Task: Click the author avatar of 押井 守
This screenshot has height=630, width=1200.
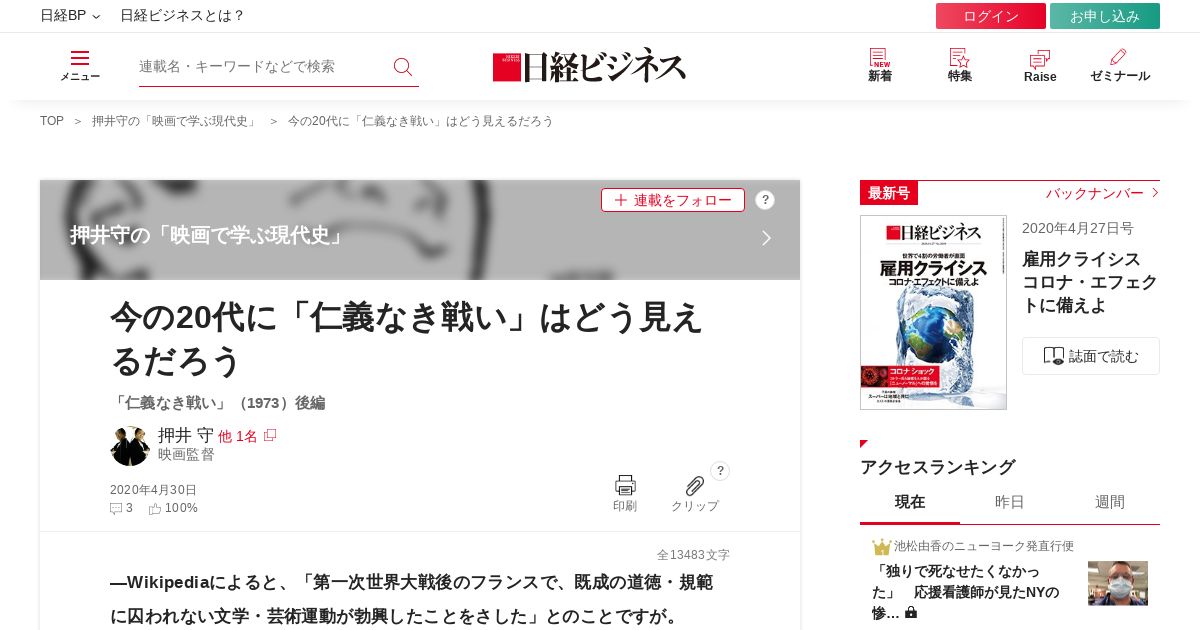Action: click(x=130, y=446)
